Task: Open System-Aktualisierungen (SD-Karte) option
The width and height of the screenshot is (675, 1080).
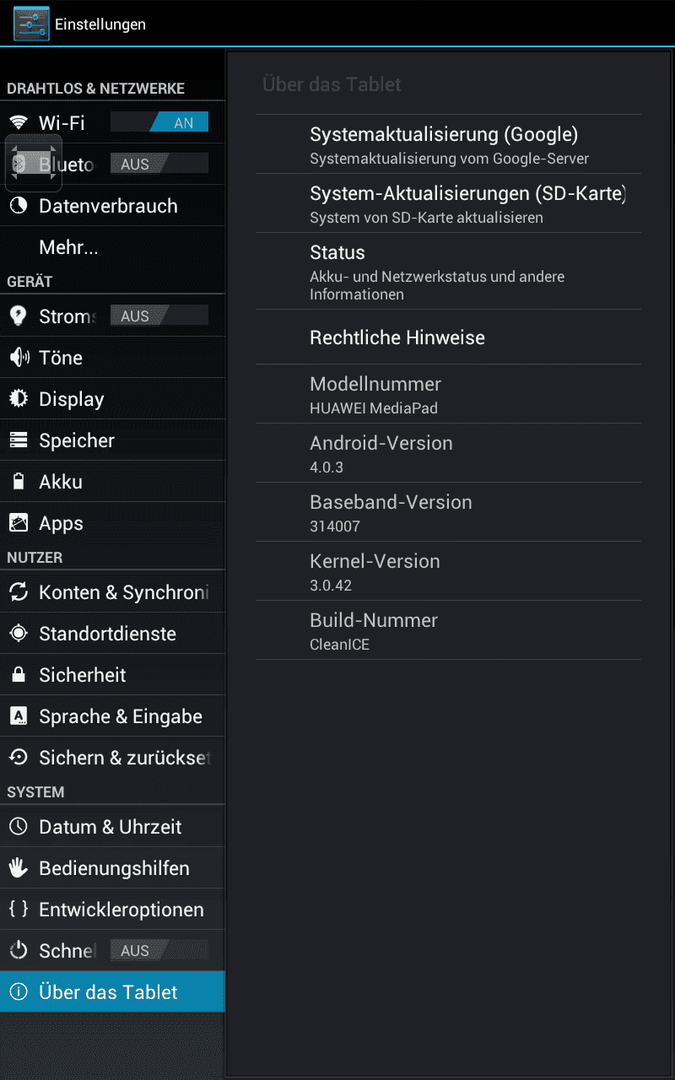Action: pyautogui.click(x=448, y=203)
